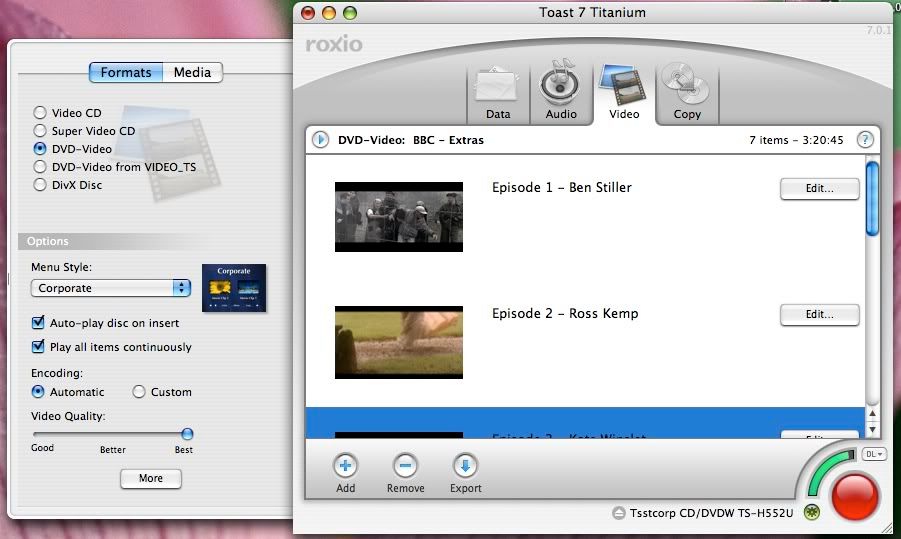Click the Tsstcorp CD/DVDW TS-H552U drive name
This screenshot has height=539, width=901.
pyautogui.click(x=711, y=513)
